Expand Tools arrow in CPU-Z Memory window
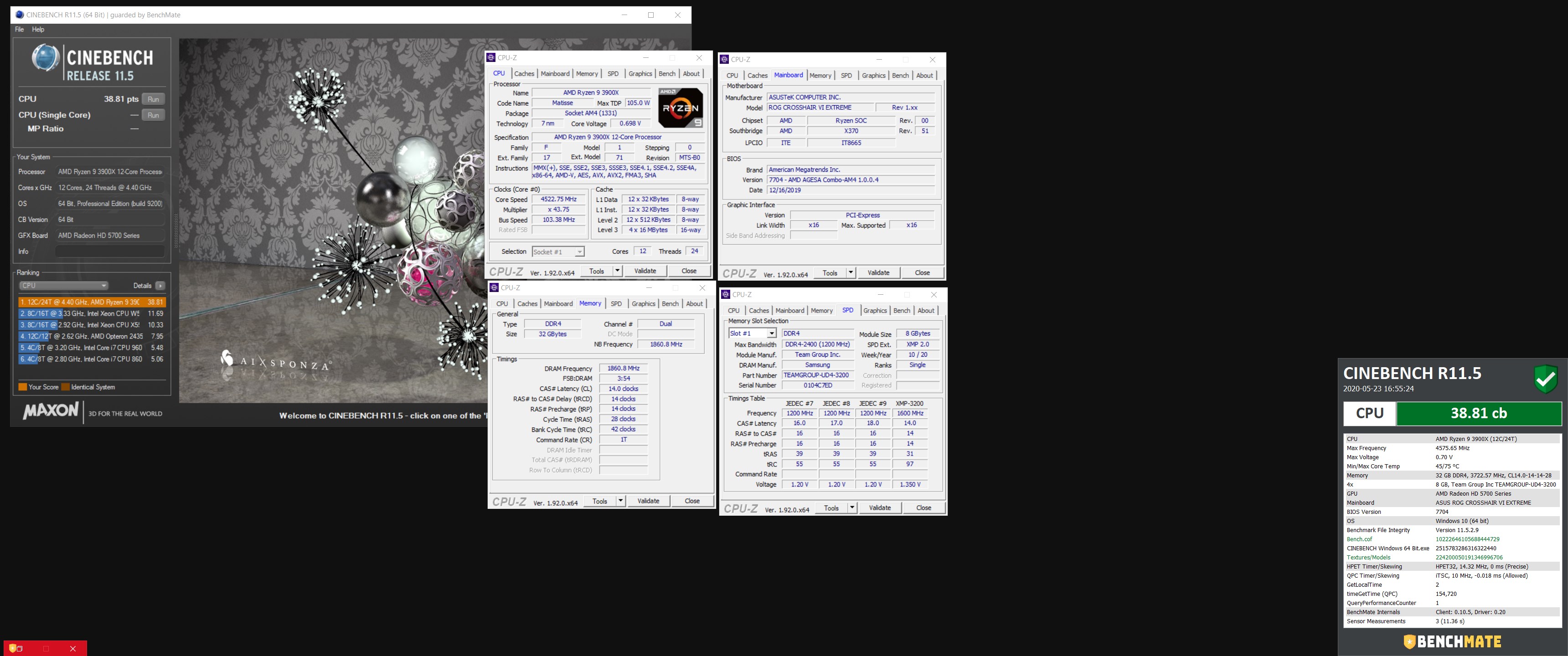1568x656 pixels. [x=620, y=501]
